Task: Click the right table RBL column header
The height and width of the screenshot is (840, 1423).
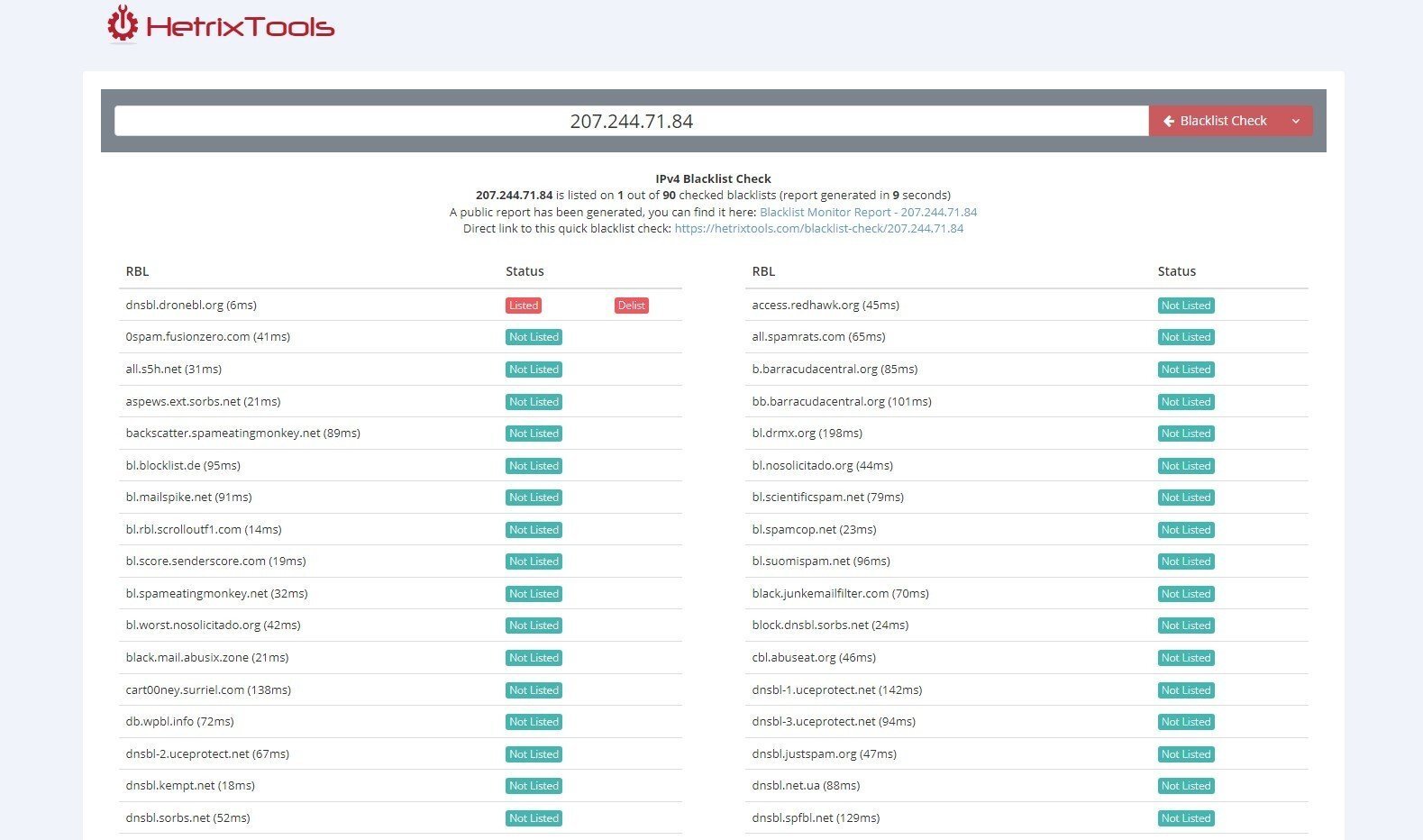Action: (763, 271)
